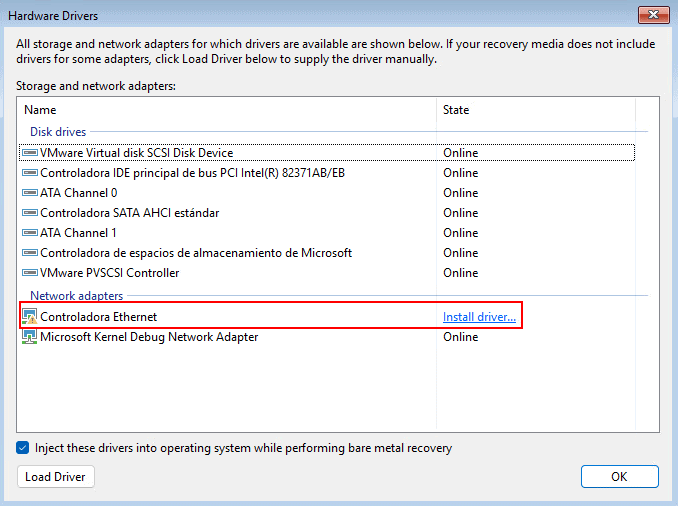
Task: Select the Controladora Ethernet adapter name
Action: pos(98,317)
